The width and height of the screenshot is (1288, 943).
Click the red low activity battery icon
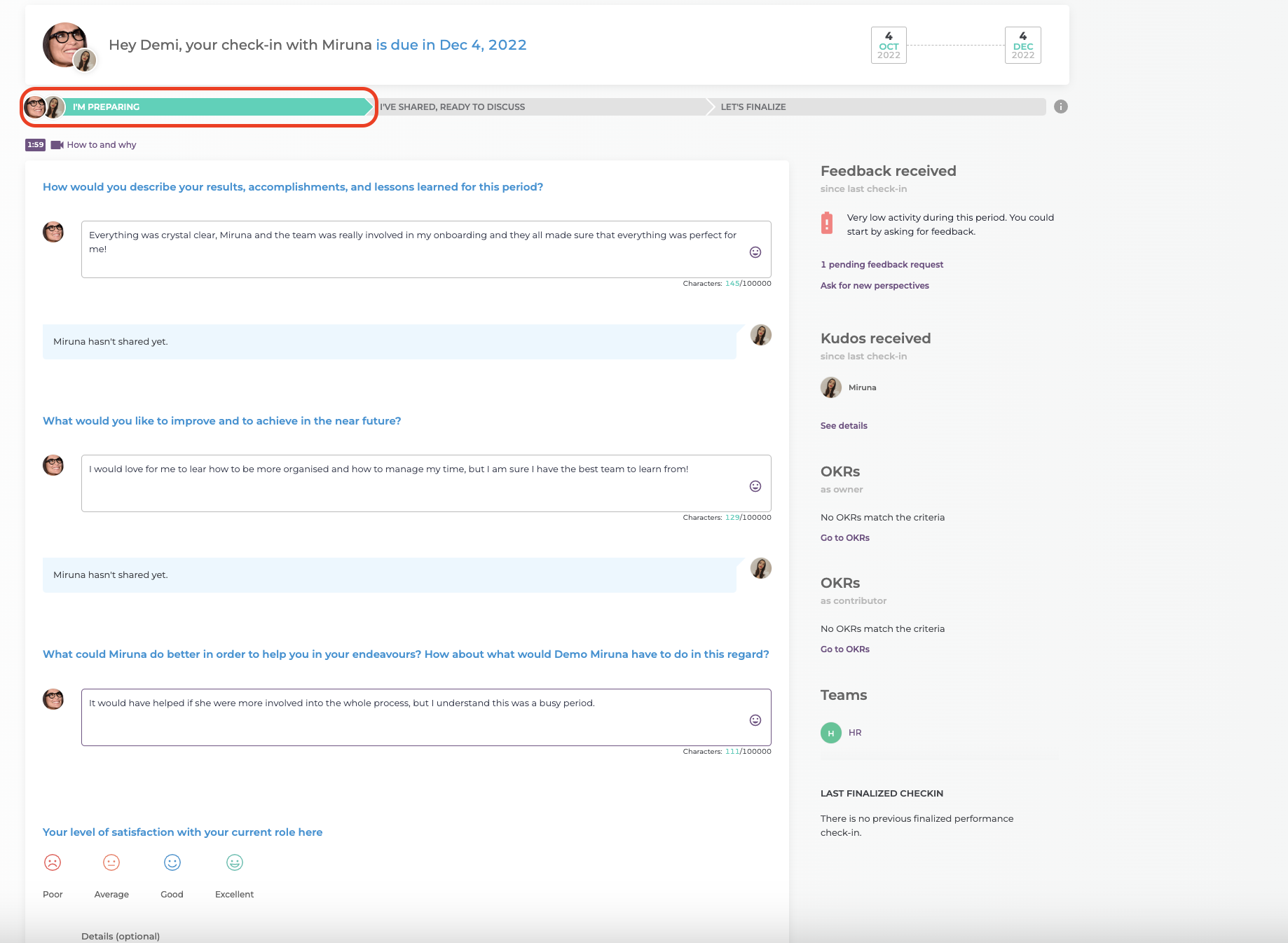click(827, 223)
